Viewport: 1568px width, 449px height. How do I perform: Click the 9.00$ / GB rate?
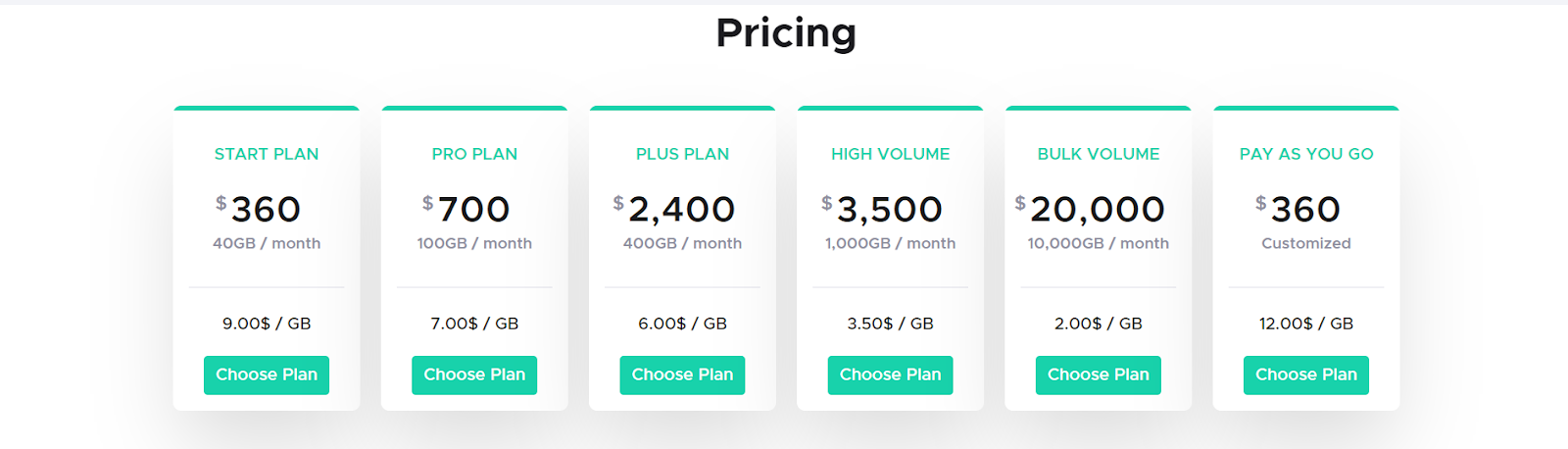pyautogui.click(x=267, y=324)
